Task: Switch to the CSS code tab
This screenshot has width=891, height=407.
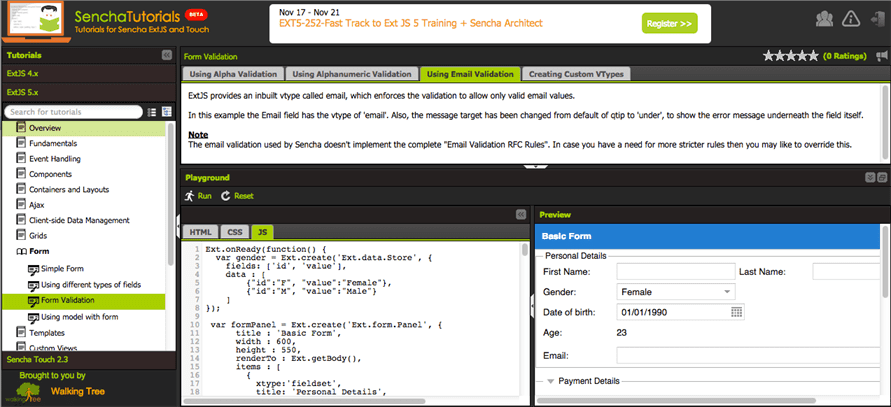Action: (x=235, y=232)
